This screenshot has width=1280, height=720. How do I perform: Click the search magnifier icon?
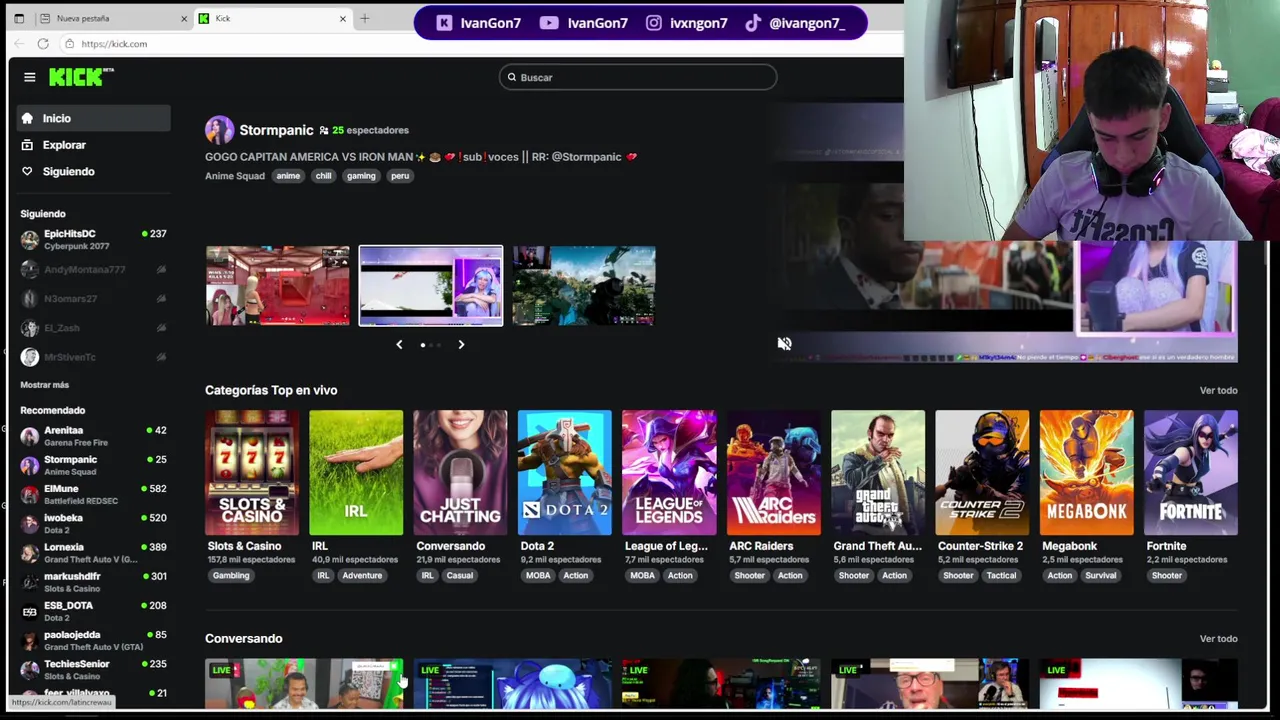pyautogui.click(x=512, y=77)
